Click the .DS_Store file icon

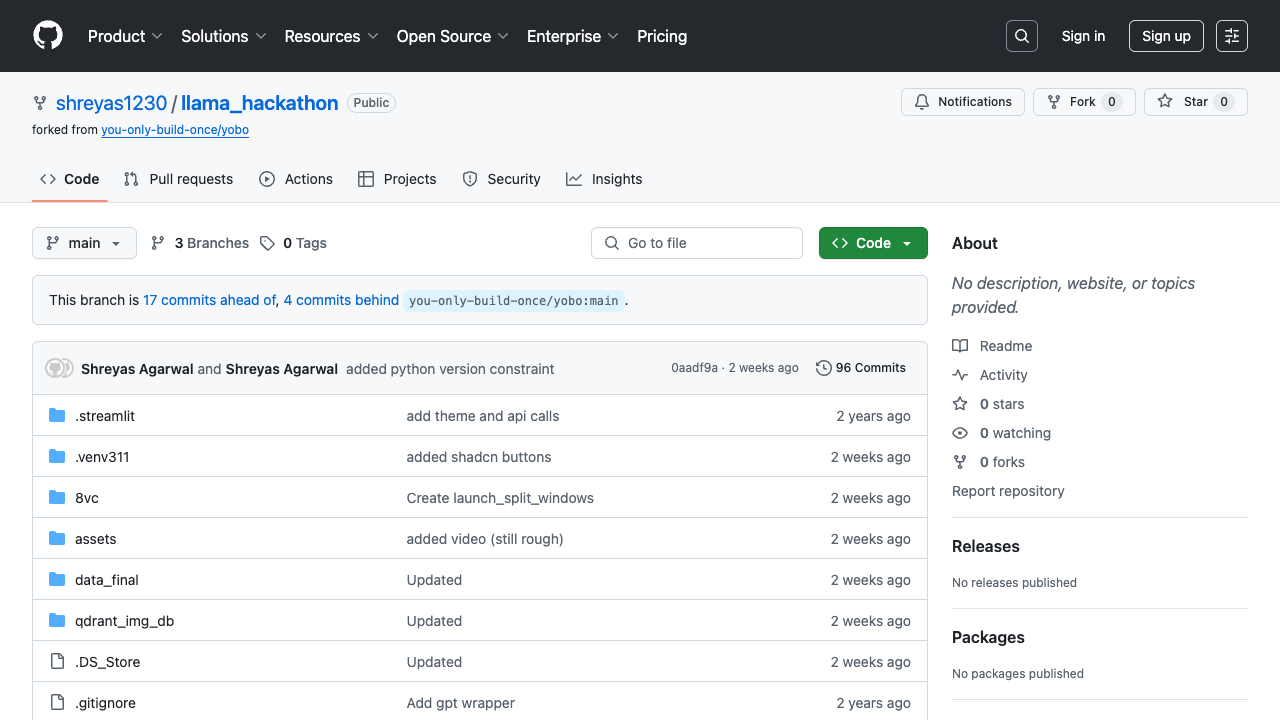click(57, 662)
